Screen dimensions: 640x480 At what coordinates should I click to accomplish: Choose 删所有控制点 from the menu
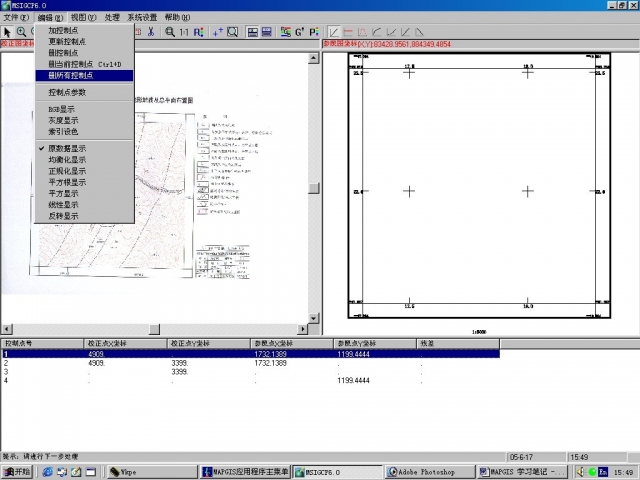coord(71,75)
